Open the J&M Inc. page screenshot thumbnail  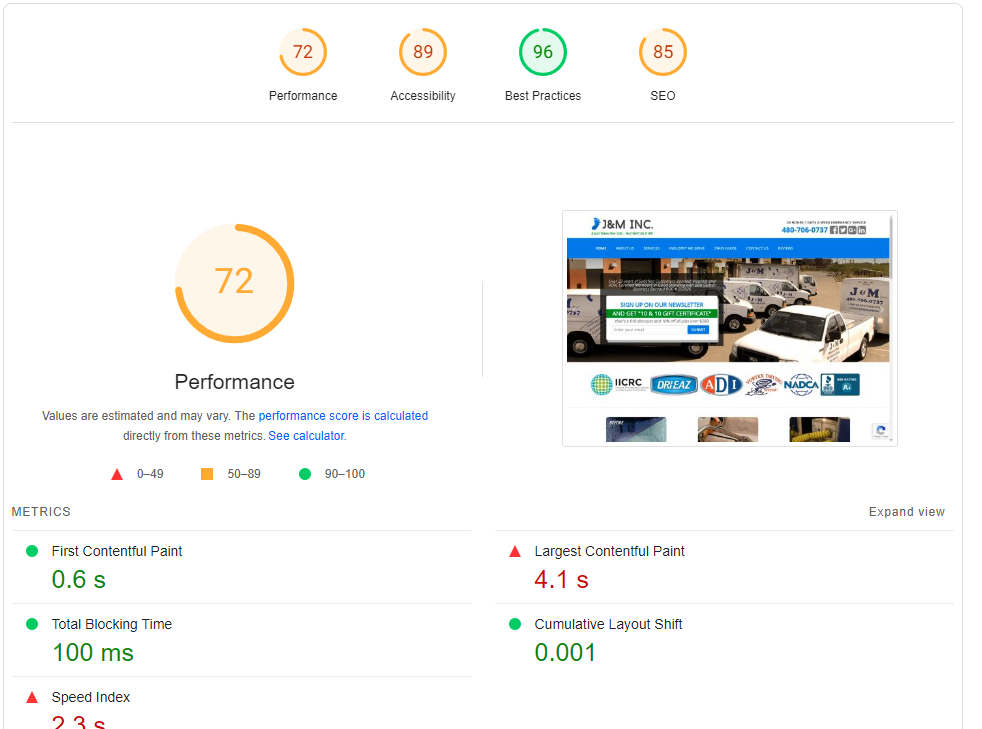click(x=730, y=328)
